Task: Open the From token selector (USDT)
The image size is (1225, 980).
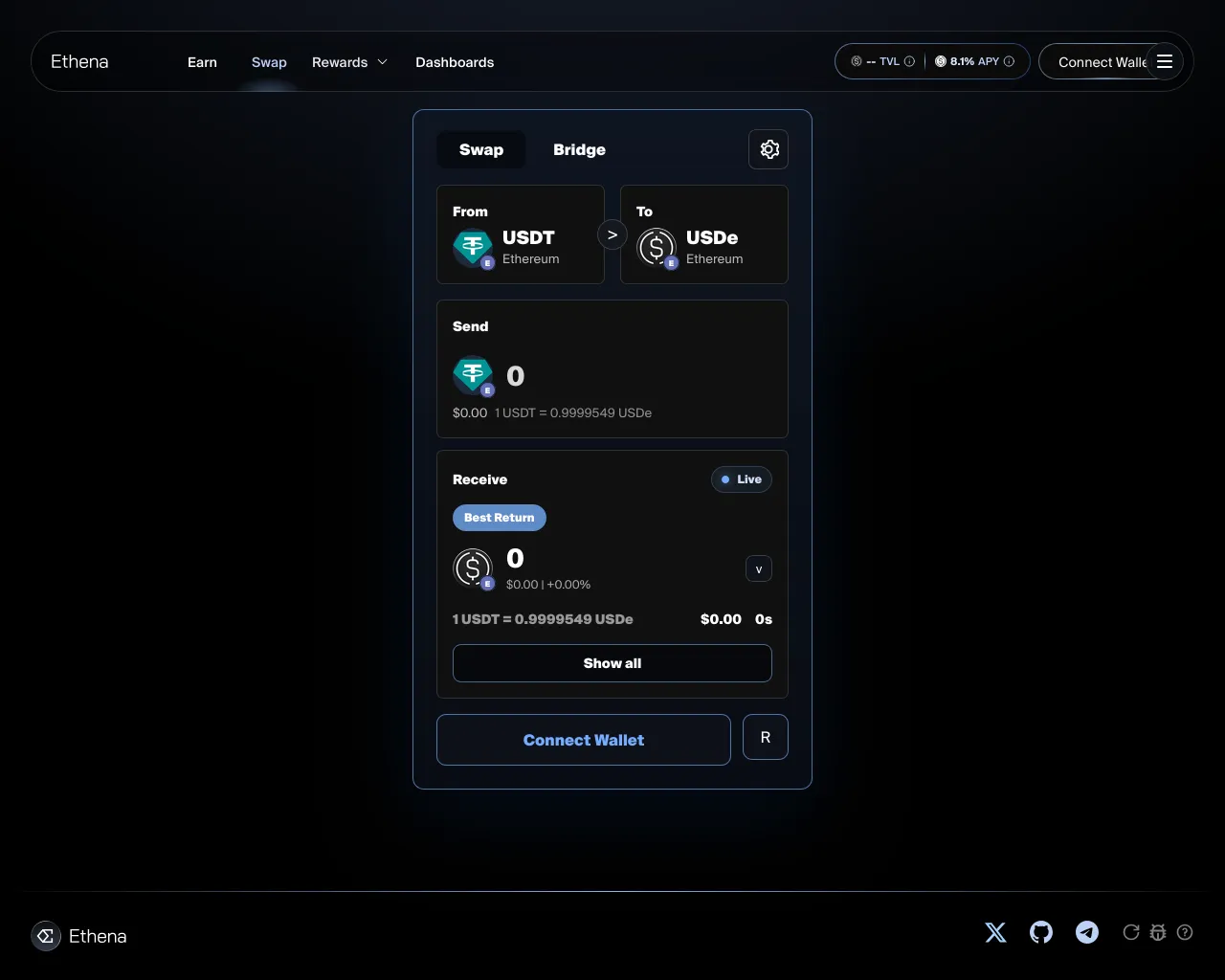Action: (521, 234)
